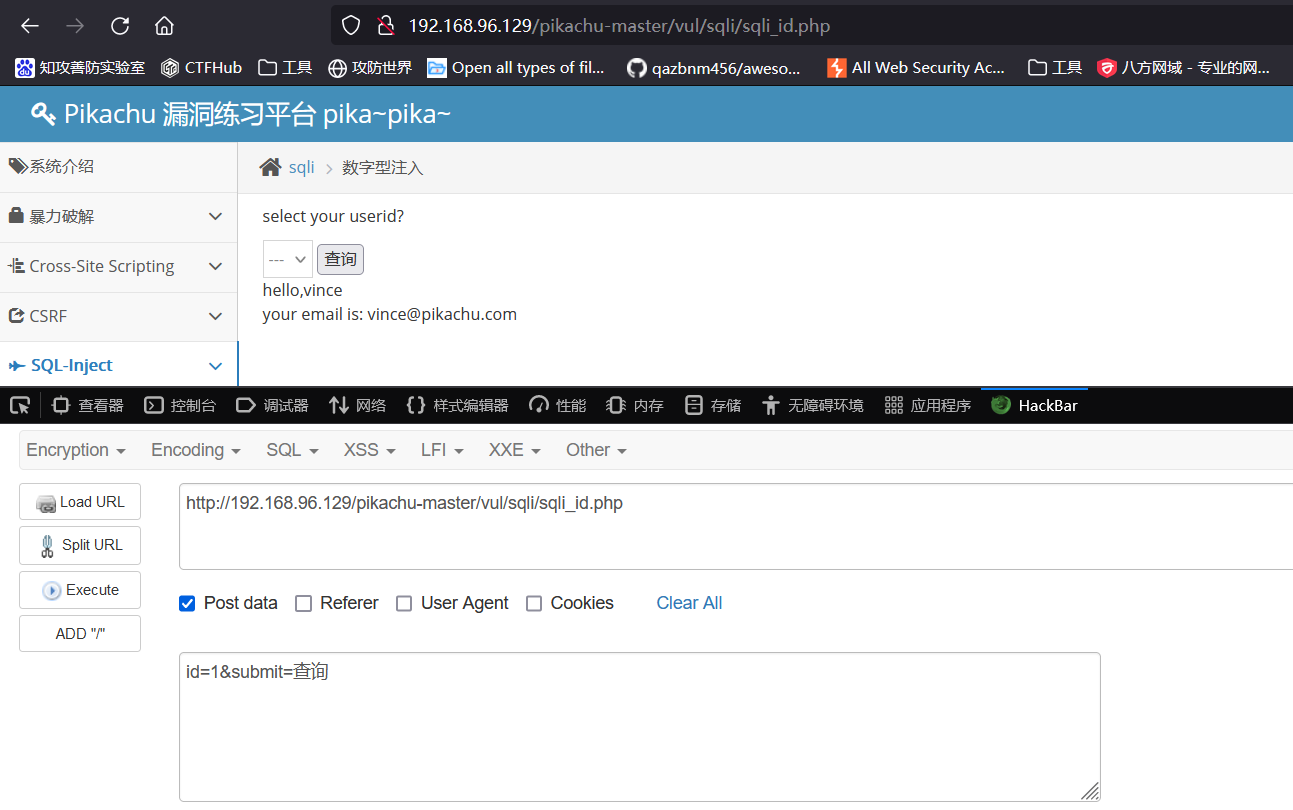
Task: Expand the Cross-Site Scripting sidebar section
Action: pyautogui.click(x=119, y=267)
